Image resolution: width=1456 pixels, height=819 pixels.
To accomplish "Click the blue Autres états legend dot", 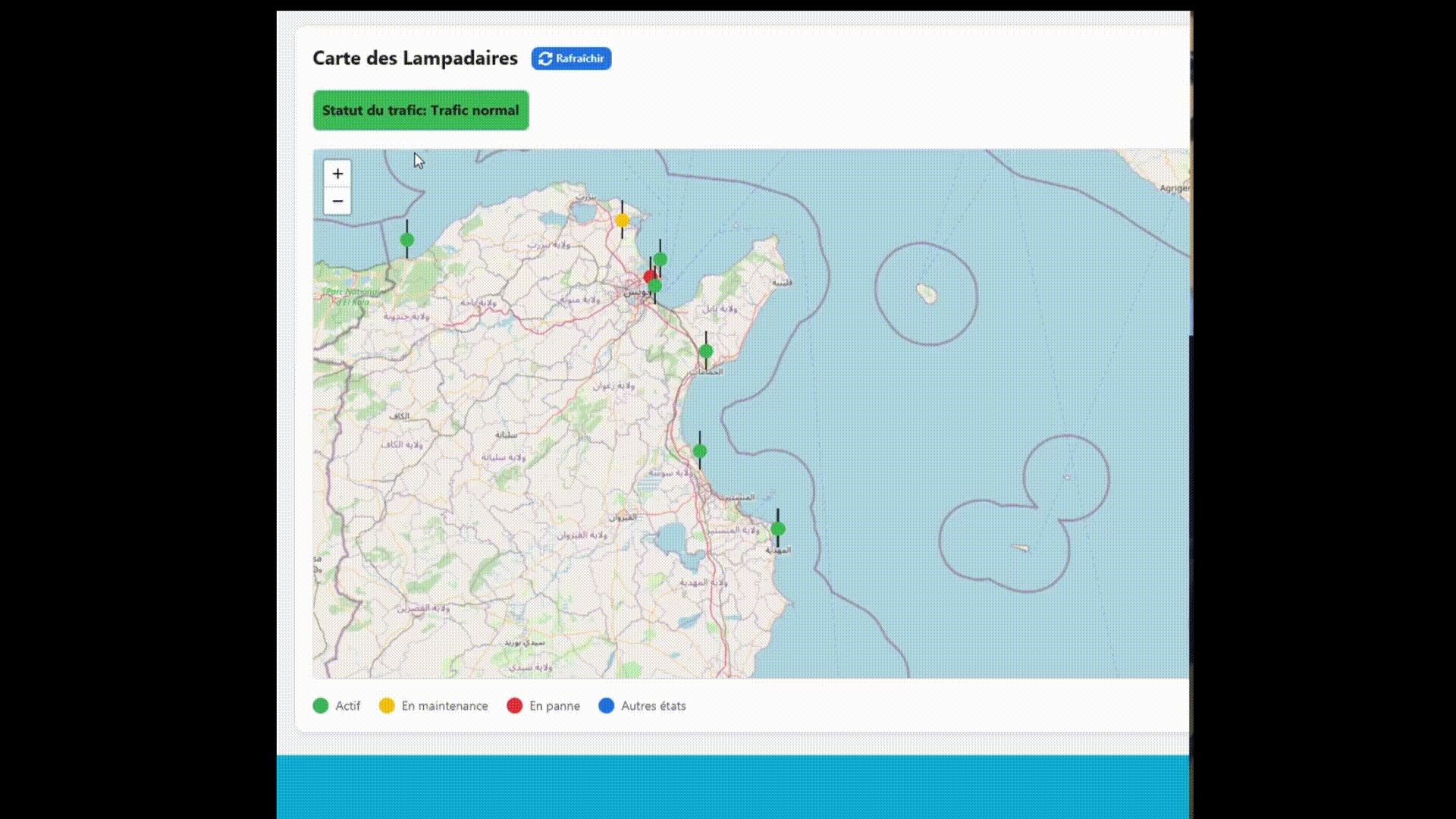I will pyautogui.click(x=606, y=706).
